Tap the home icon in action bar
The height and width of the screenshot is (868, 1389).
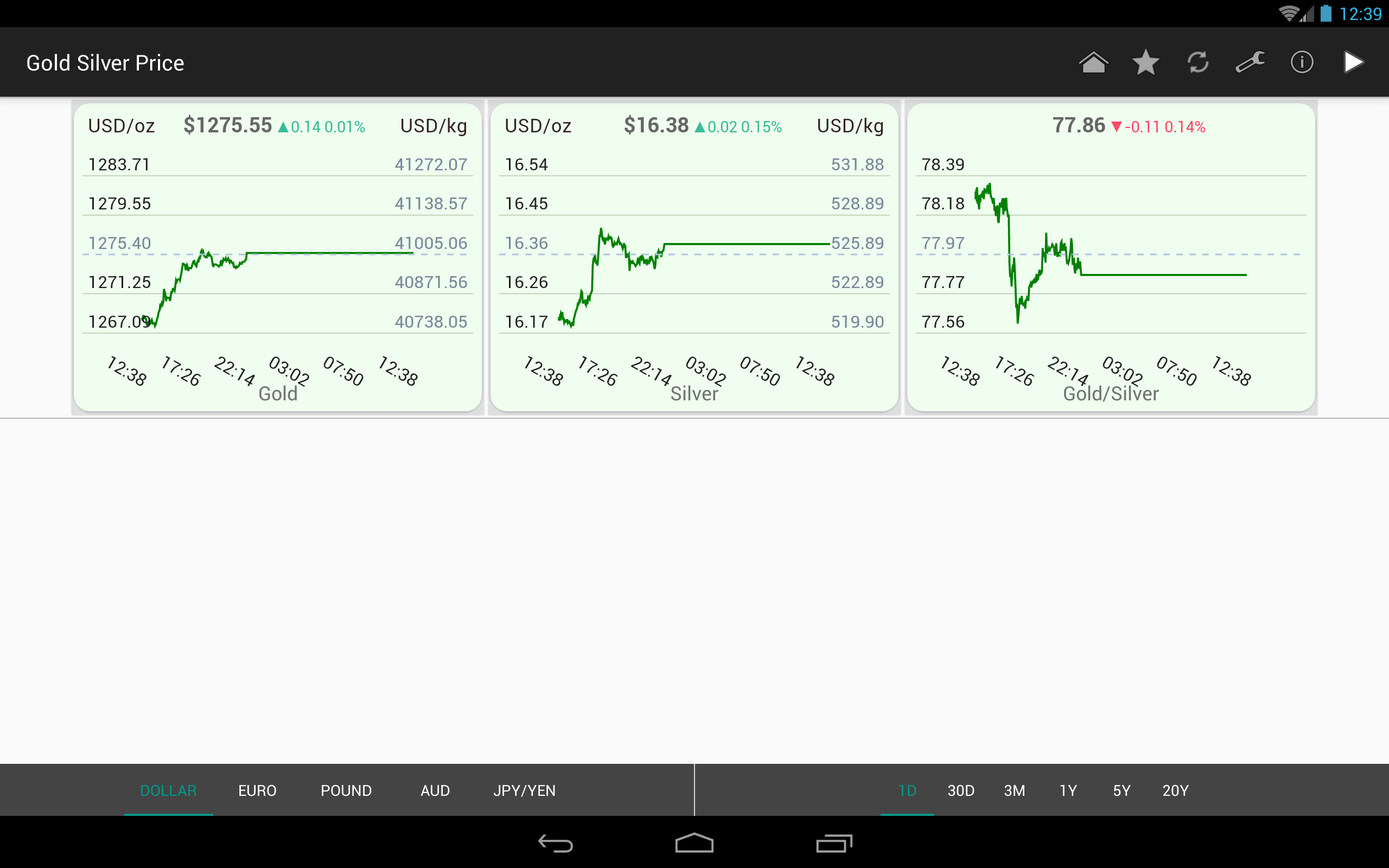[1093, 62]
